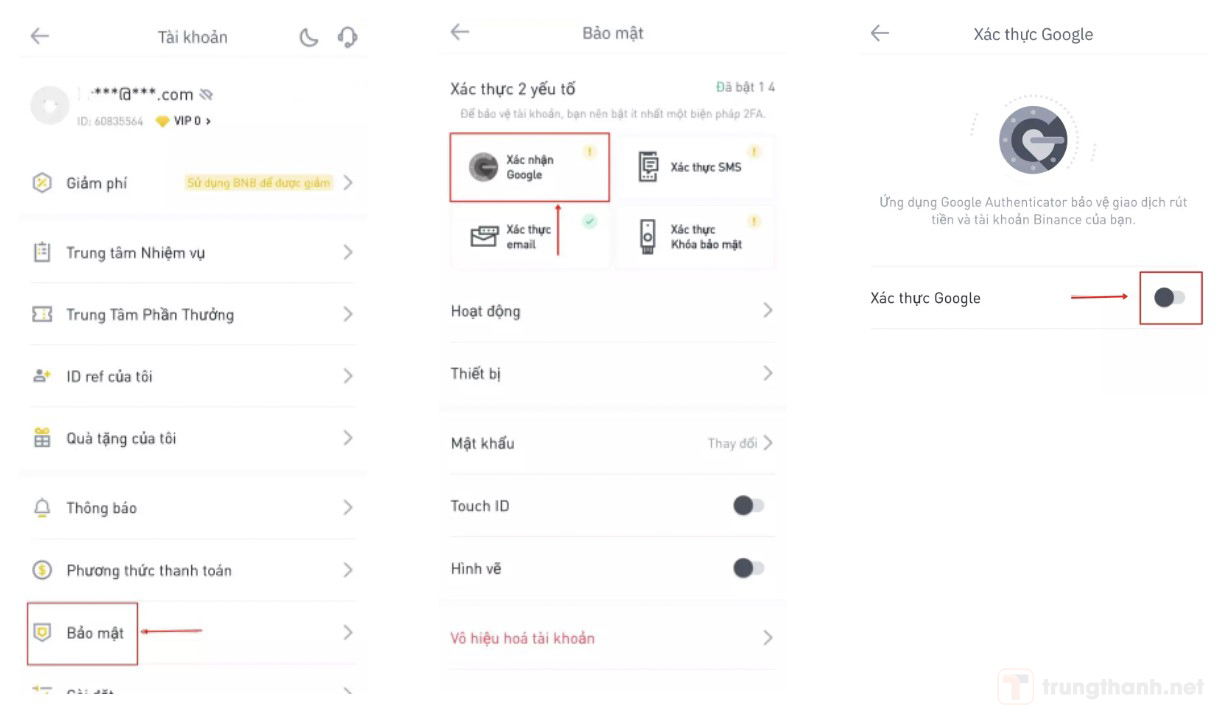Click Thay đổi next to Mật khẩu
The image size is (1221, 718).
(732, 443)
